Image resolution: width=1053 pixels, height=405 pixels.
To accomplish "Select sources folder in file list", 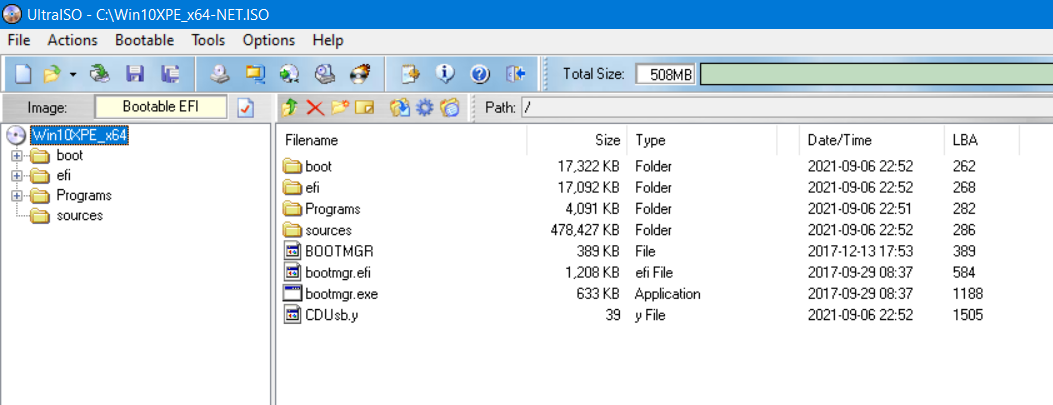I will [x=328, y=230].
